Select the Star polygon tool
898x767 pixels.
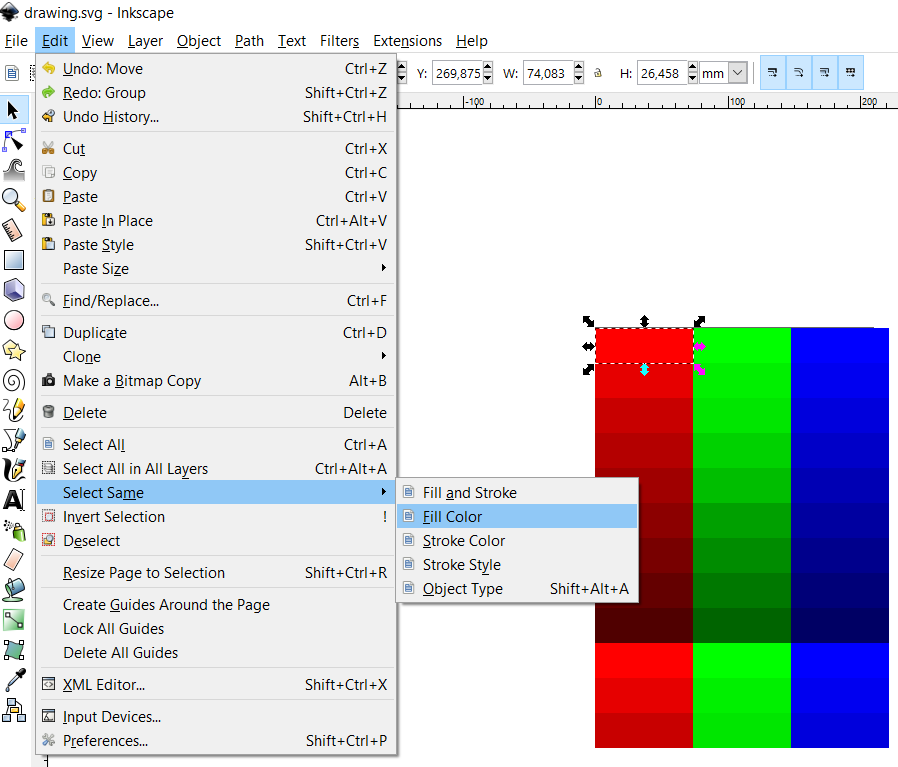(x=14, y=350)
